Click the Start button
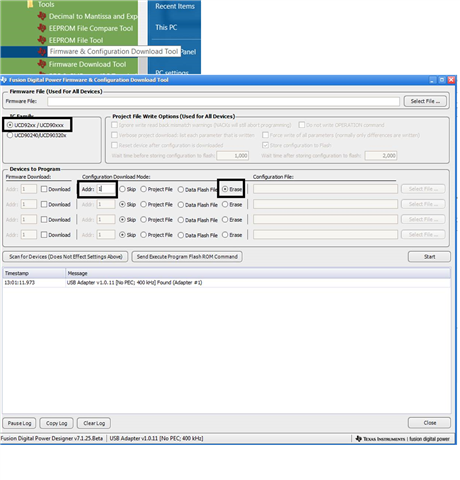This screenshot has height=480, width=460. 429,257
